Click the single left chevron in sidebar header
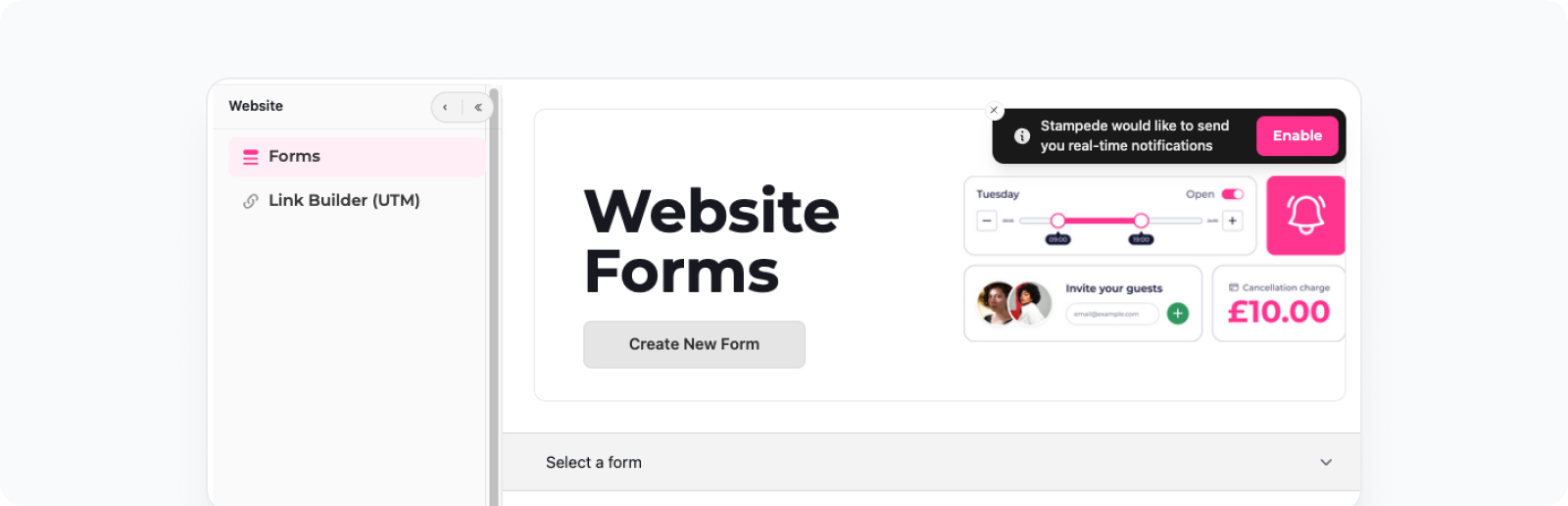Viewport: 1568px width, 506px height. (x=445, y=107)
